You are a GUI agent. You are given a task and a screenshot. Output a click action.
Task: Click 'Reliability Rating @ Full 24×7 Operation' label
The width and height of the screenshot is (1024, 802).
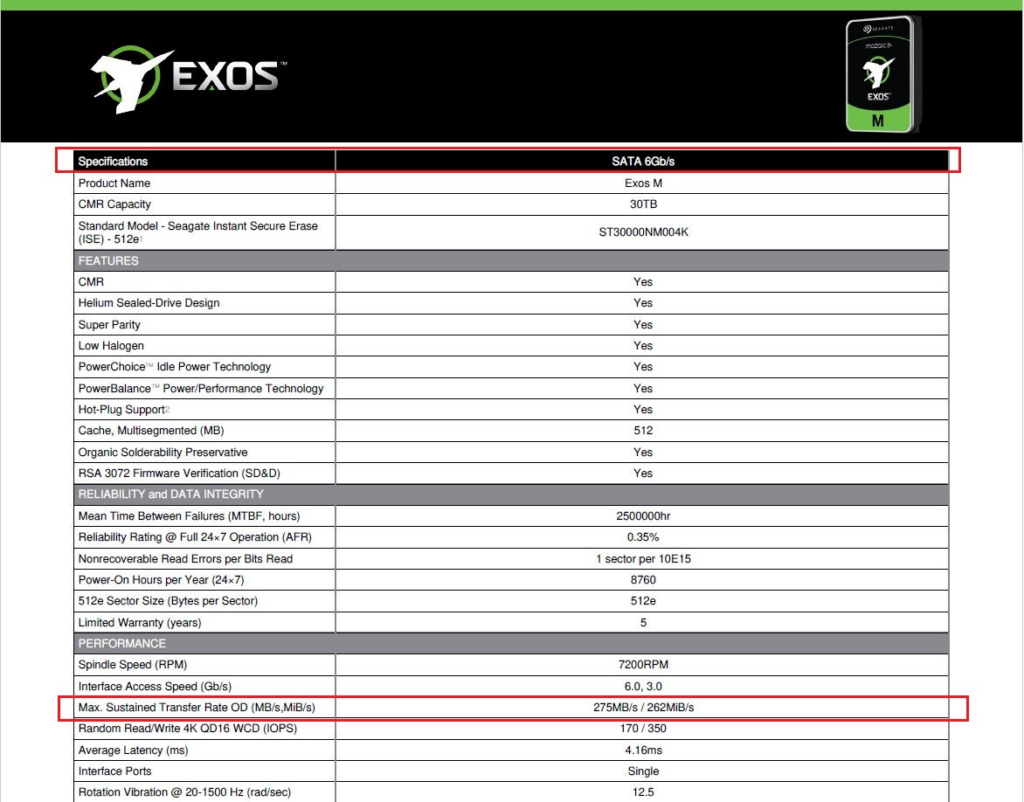pyautogui.click(x=195, y=537)
